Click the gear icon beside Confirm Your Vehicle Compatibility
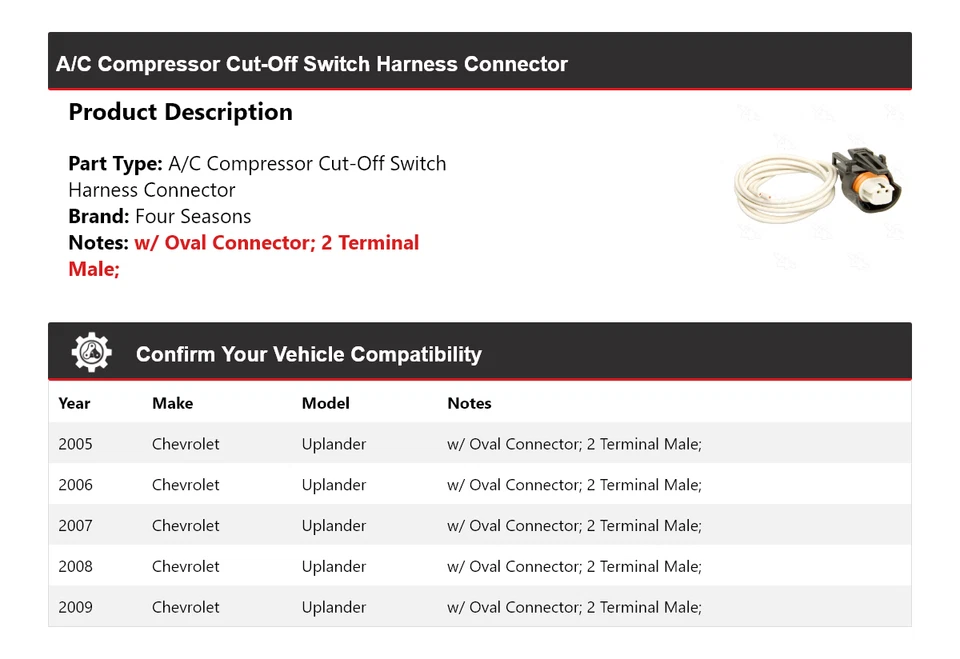 91,353
